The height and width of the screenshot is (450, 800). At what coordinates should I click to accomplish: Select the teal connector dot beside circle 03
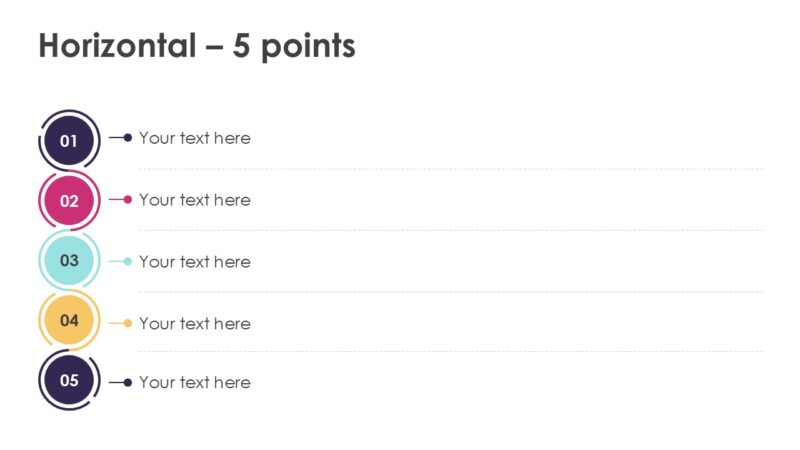tap(127, 261)
